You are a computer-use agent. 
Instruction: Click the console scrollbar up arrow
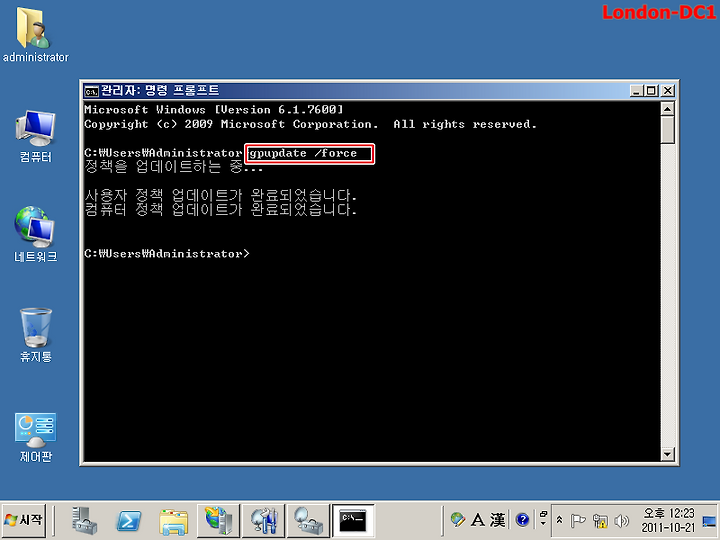[x=667, y=109]
